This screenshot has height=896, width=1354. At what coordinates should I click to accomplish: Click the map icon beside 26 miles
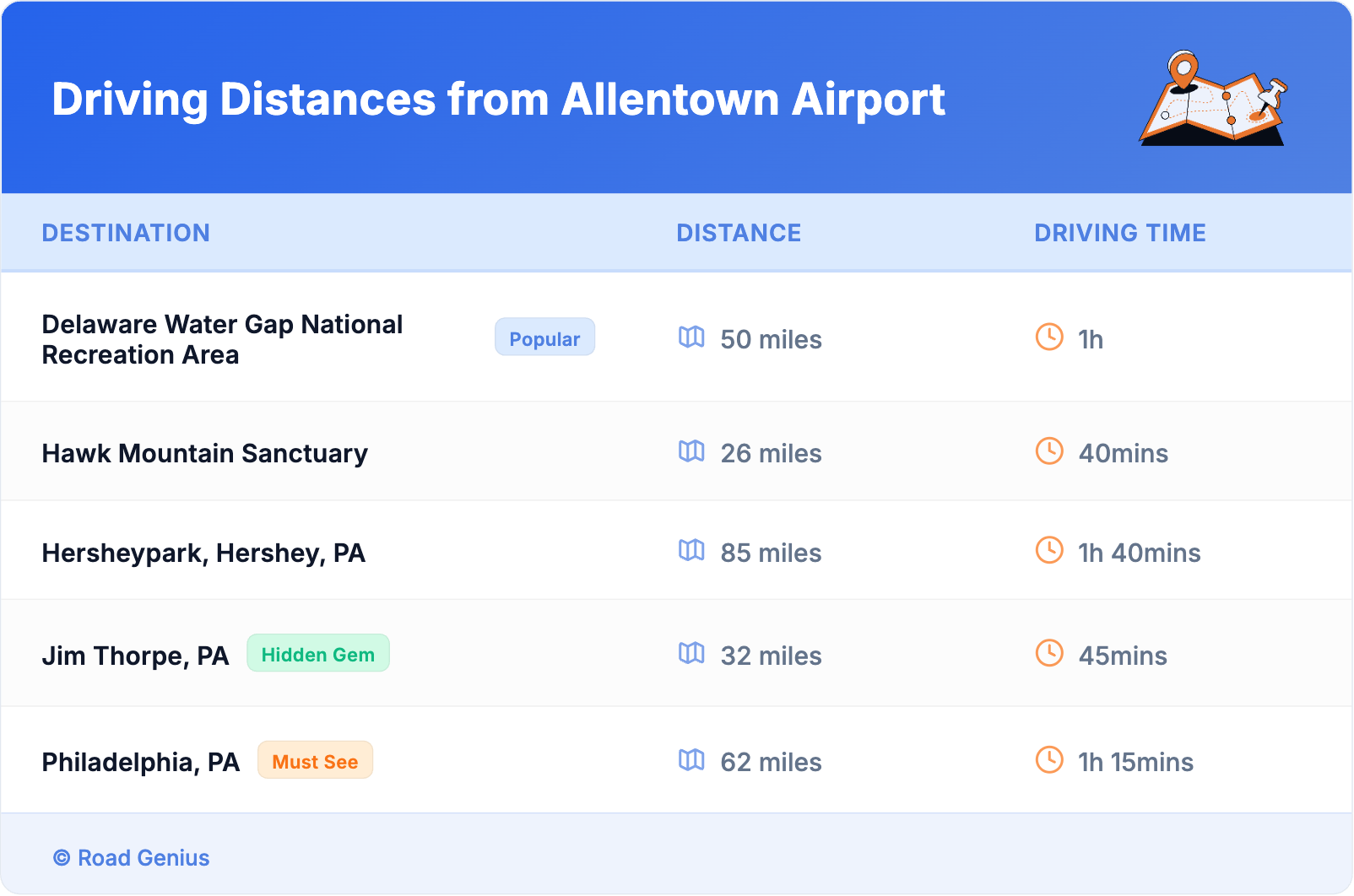pos(691,451)
